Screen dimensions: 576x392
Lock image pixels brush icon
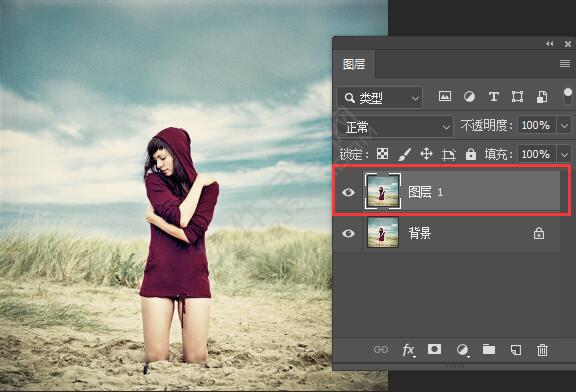coord(404,154)
